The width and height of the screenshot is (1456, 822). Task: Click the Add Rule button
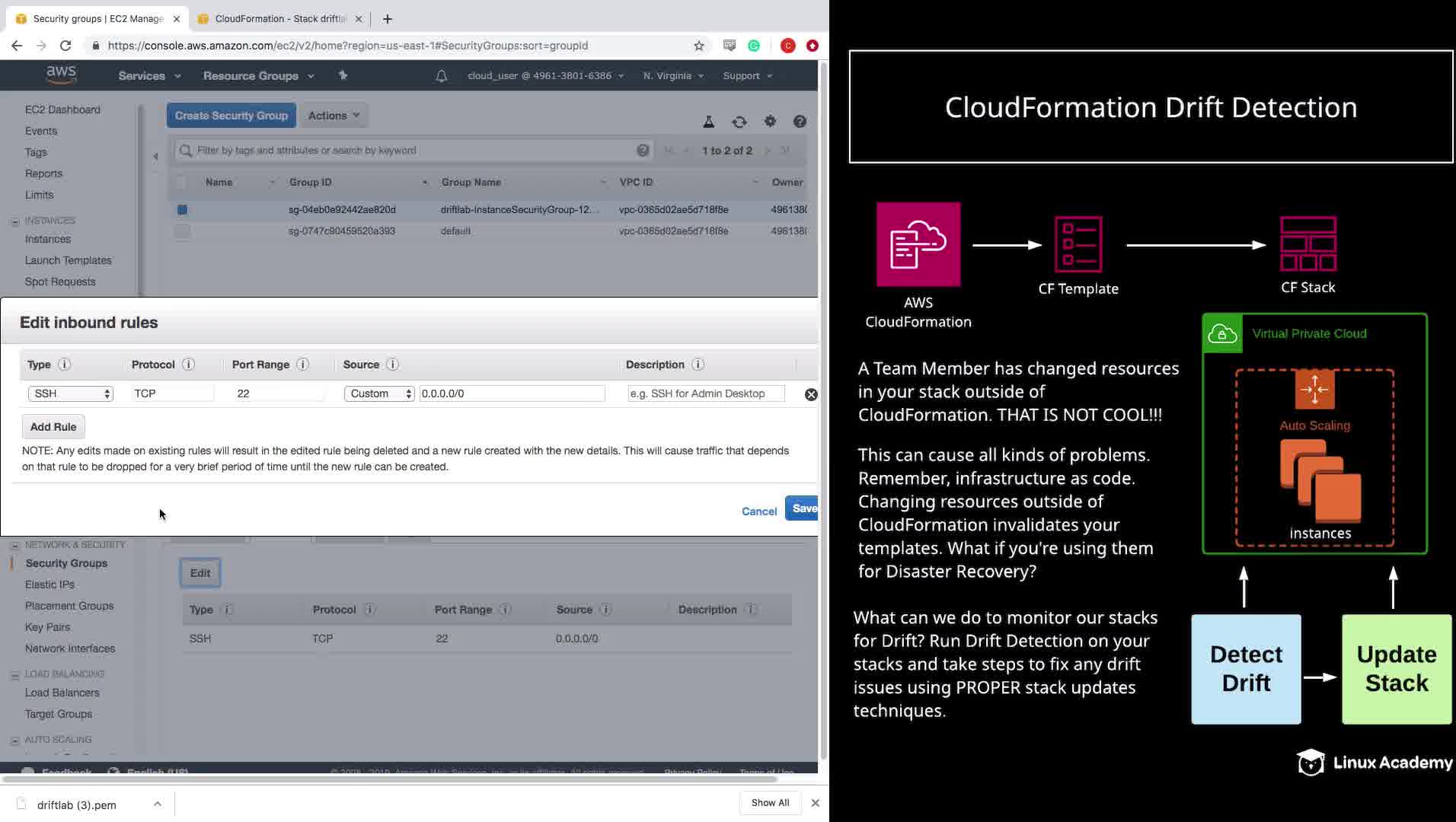click(53, 427)
